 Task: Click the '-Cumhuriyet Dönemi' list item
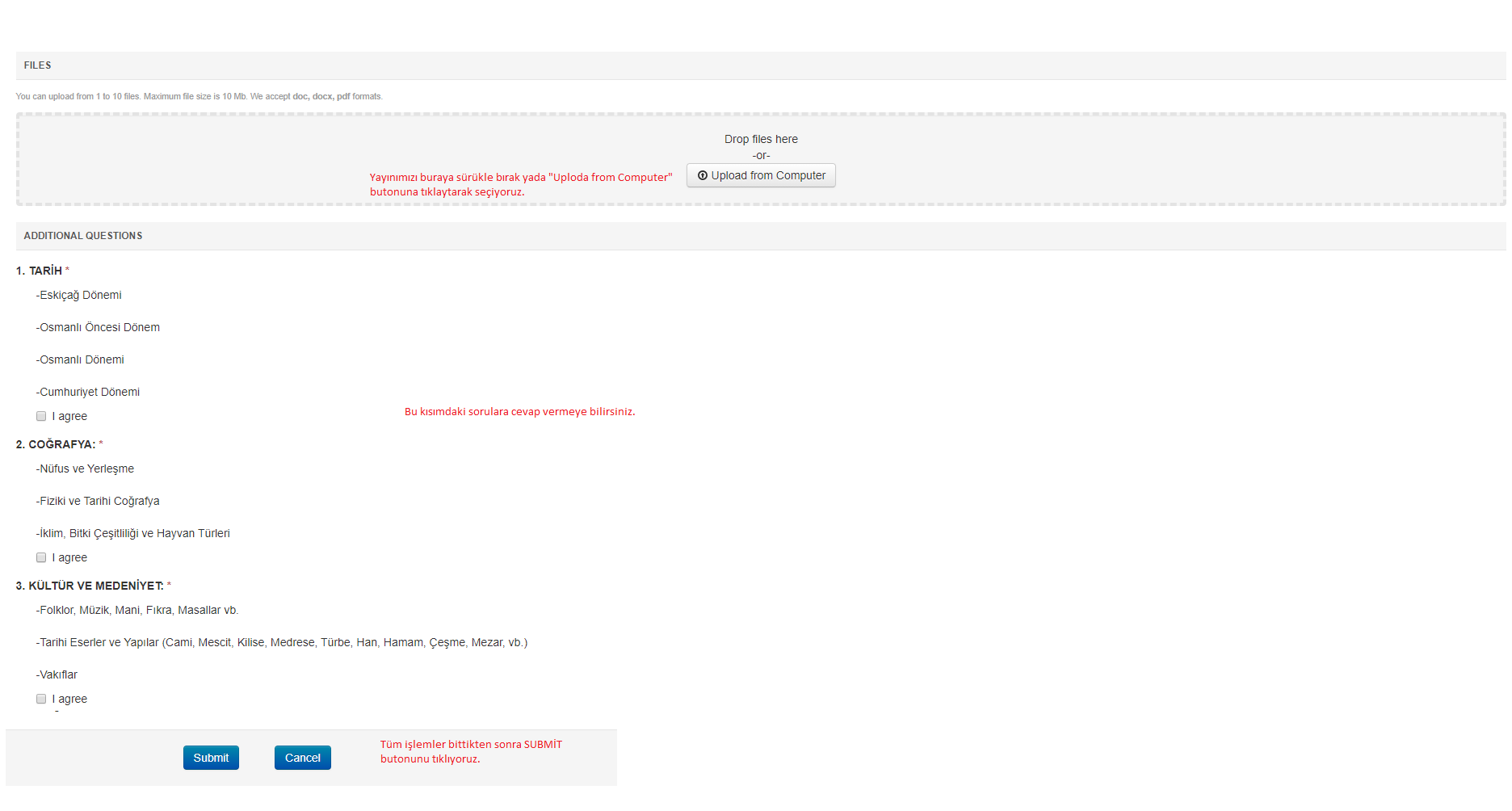coord(87,392)
